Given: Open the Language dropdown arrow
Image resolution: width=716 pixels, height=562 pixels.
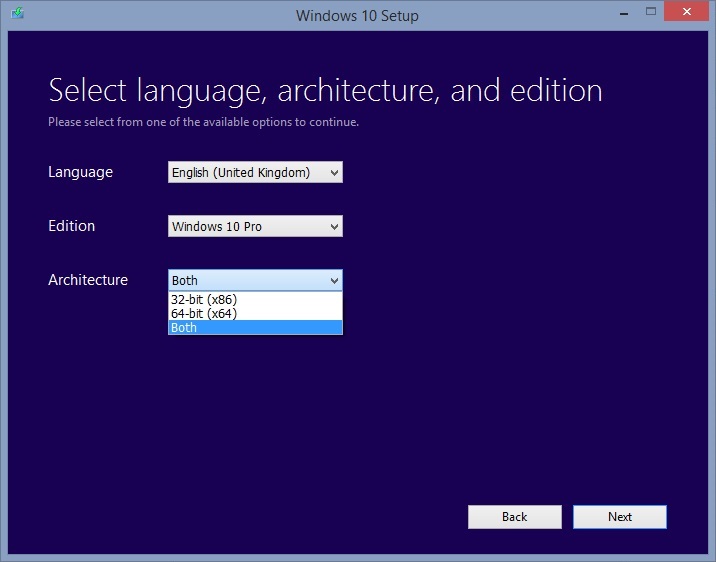Looking at the screenshot, I should click(x=334, y=173).
